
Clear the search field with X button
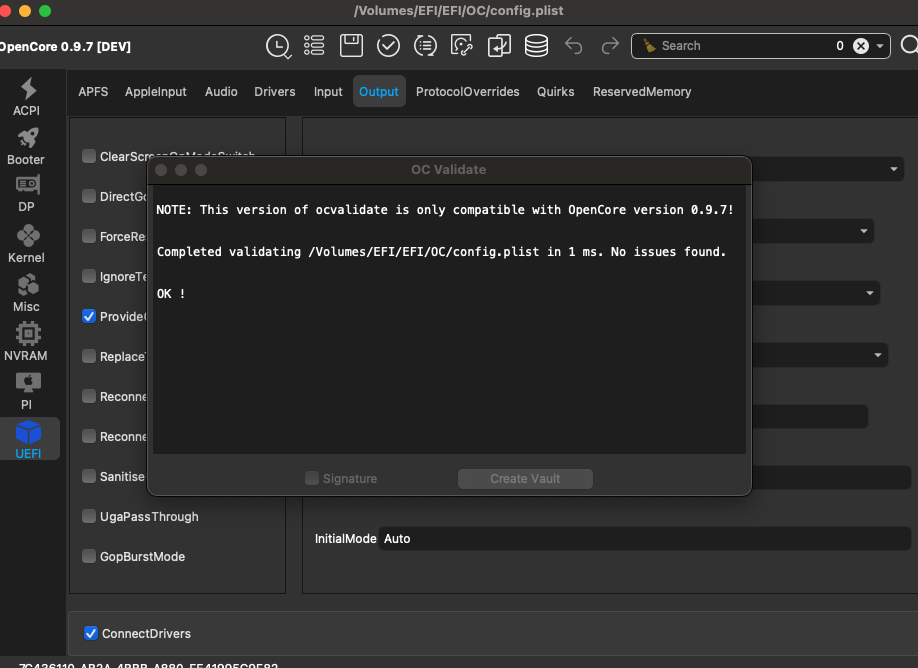click(x=860, y=46)
